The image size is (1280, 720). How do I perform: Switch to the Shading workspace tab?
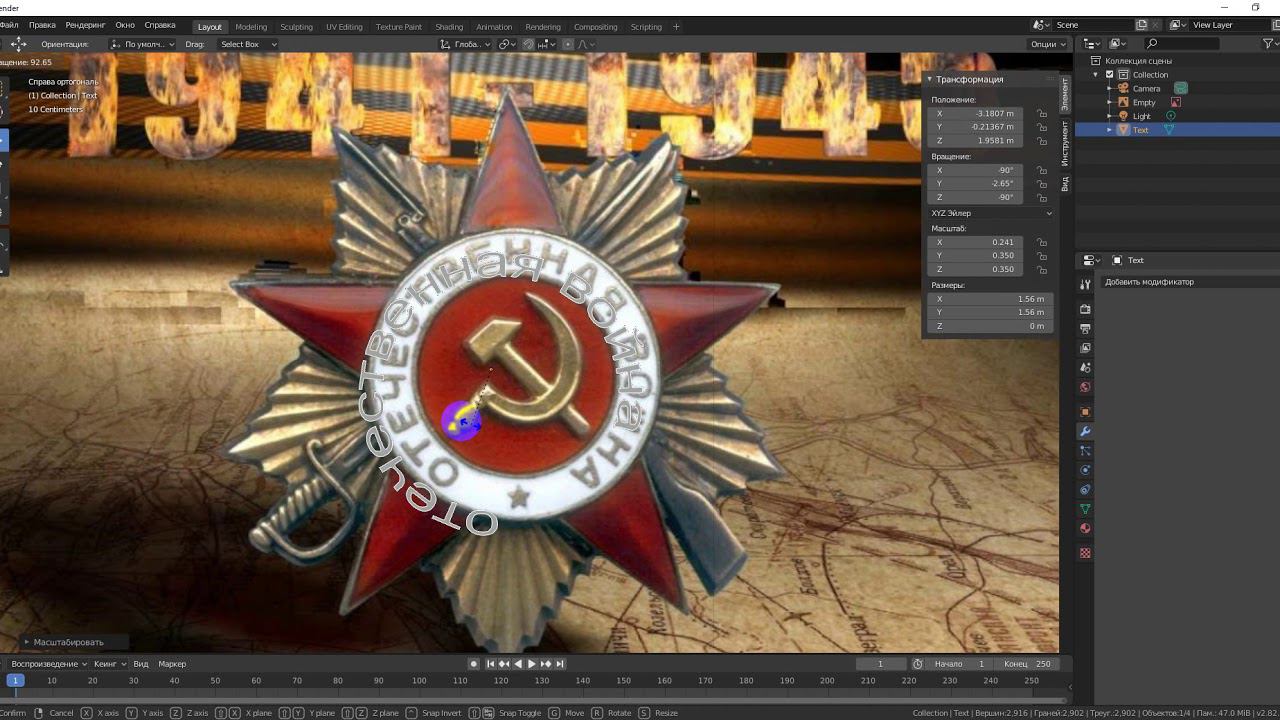tap(449, 27)
